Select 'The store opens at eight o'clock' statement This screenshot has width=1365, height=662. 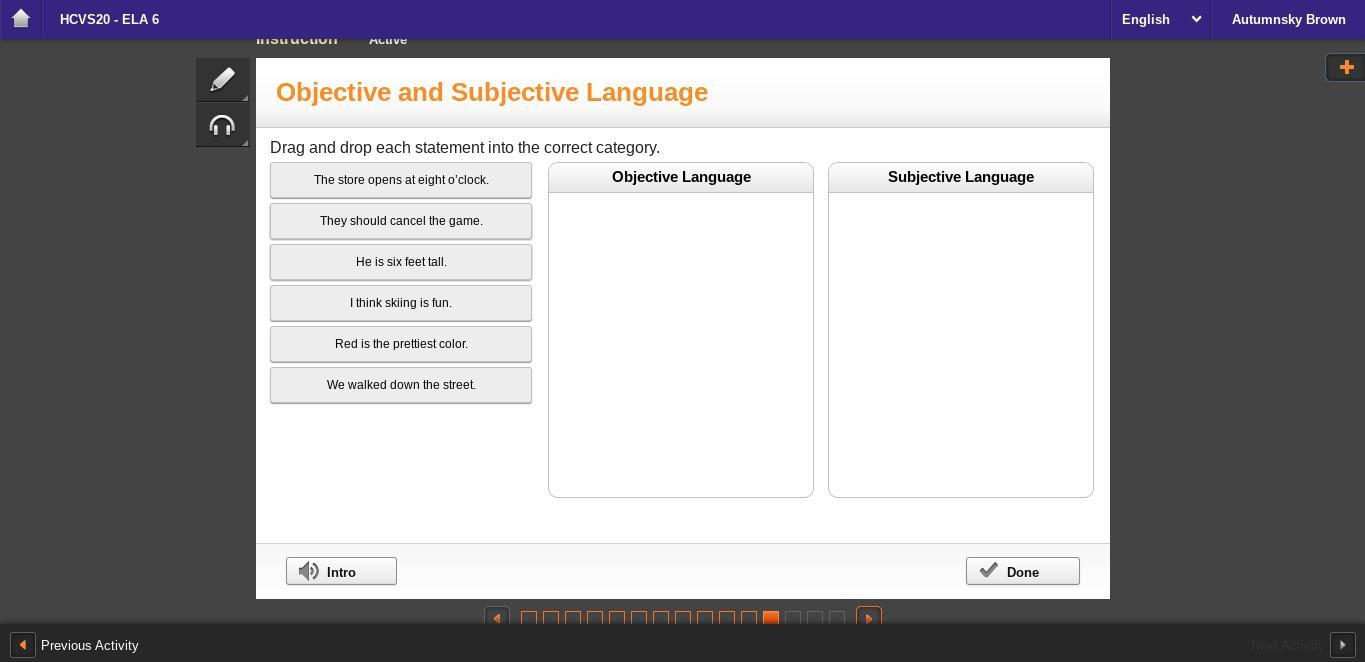[401, 180]
